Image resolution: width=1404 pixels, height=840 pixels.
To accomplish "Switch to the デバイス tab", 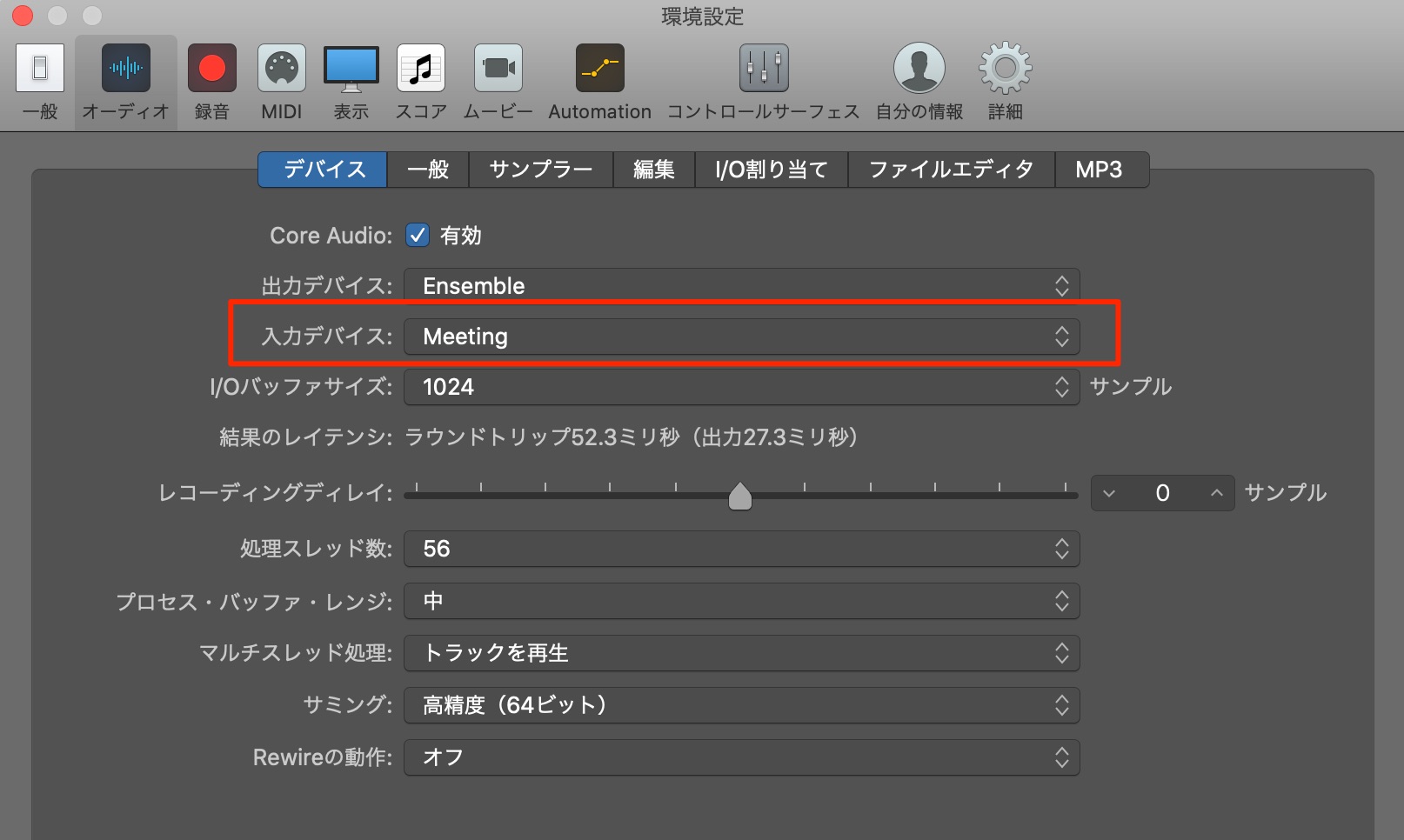I will pyautogui.click(x=323, y=170).
